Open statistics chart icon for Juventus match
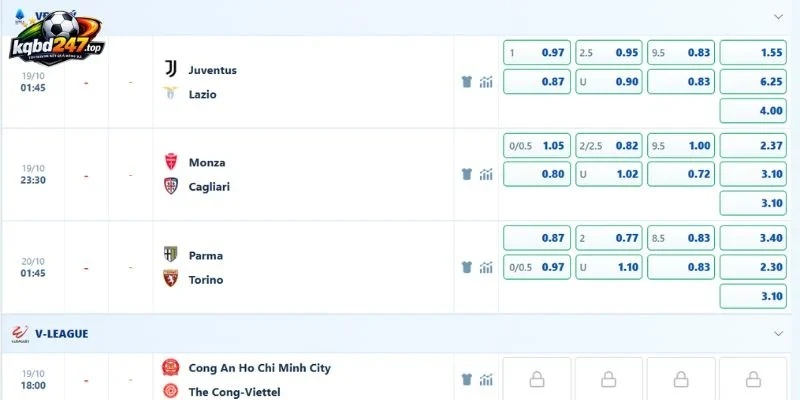This screenshot has width=800, height=400. [x=486, y=82]
